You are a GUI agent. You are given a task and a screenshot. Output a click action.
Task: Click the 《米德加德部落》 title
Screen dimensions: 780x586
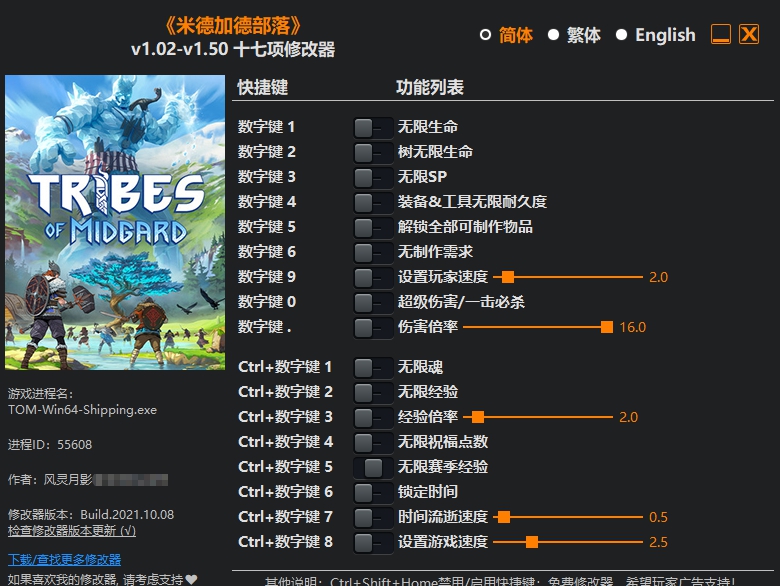point(232,25)
